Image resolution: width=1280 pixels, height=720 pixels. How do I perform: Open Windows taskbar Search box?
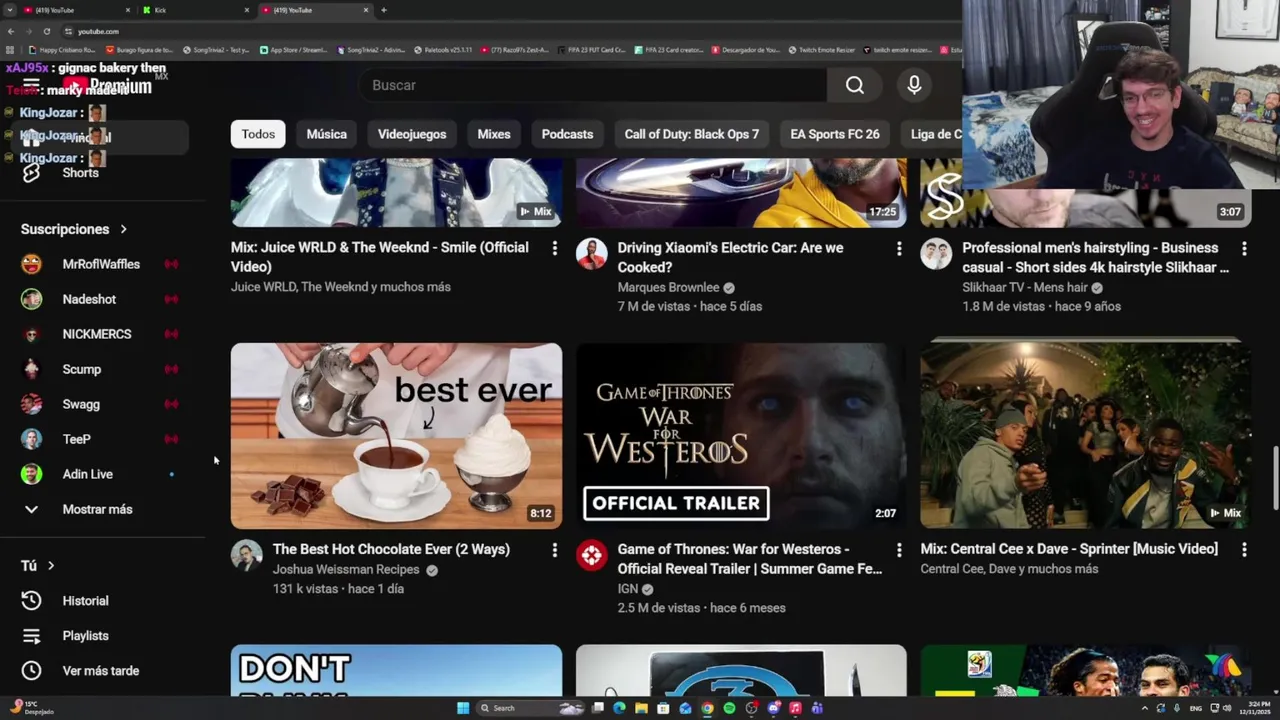point(530,708)
